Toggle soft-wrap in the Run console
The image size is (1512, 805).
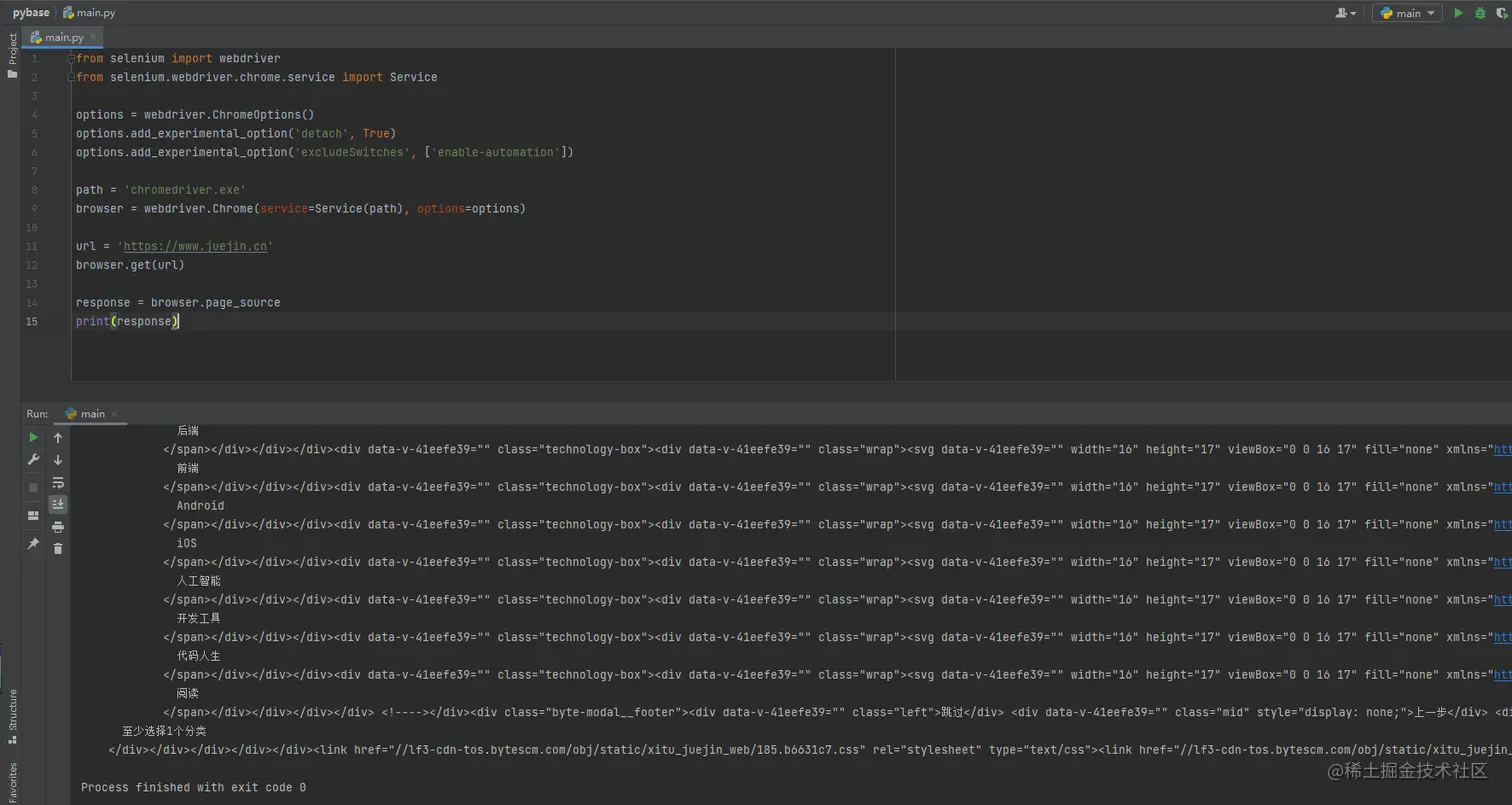click(58, 483)
